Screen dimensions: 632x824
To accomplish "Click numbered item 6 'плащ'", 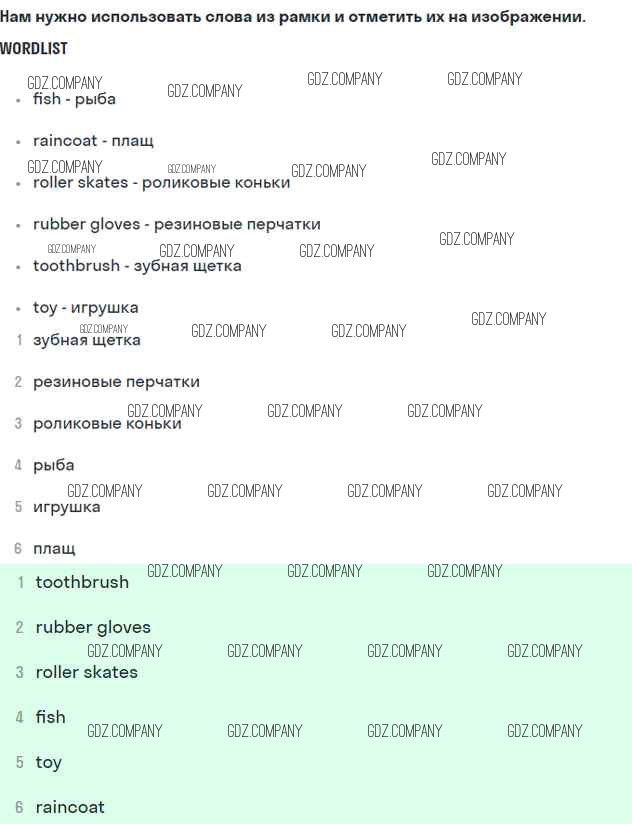I will coord(54,549).
